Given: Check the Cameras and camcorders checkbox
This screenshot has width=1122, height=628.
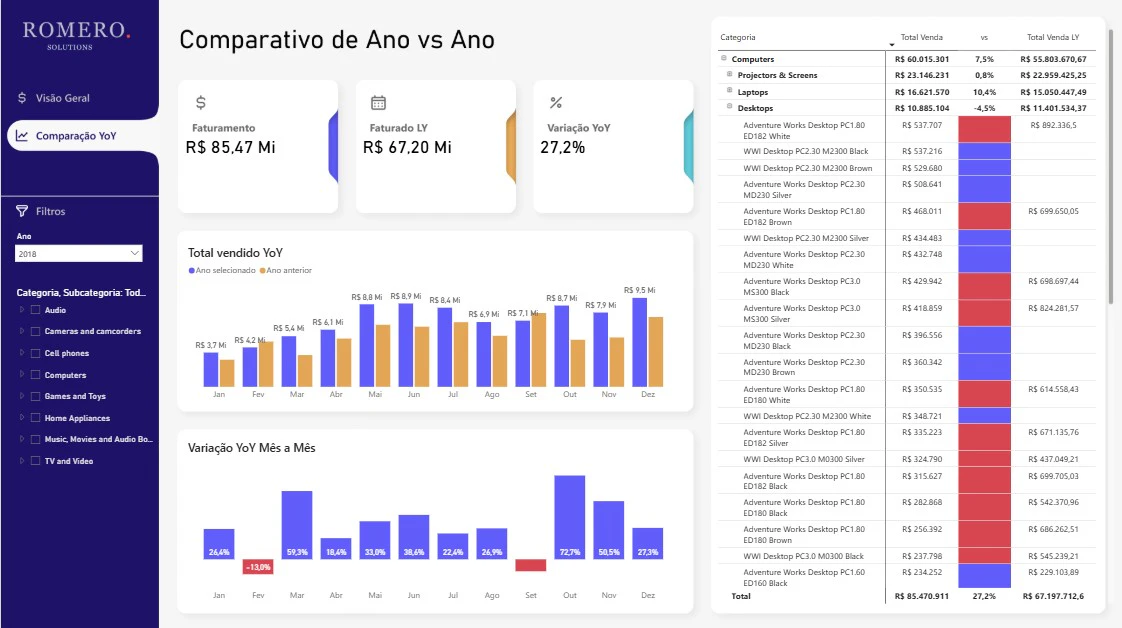Looking at the screenshot, I should click(35, 331).
